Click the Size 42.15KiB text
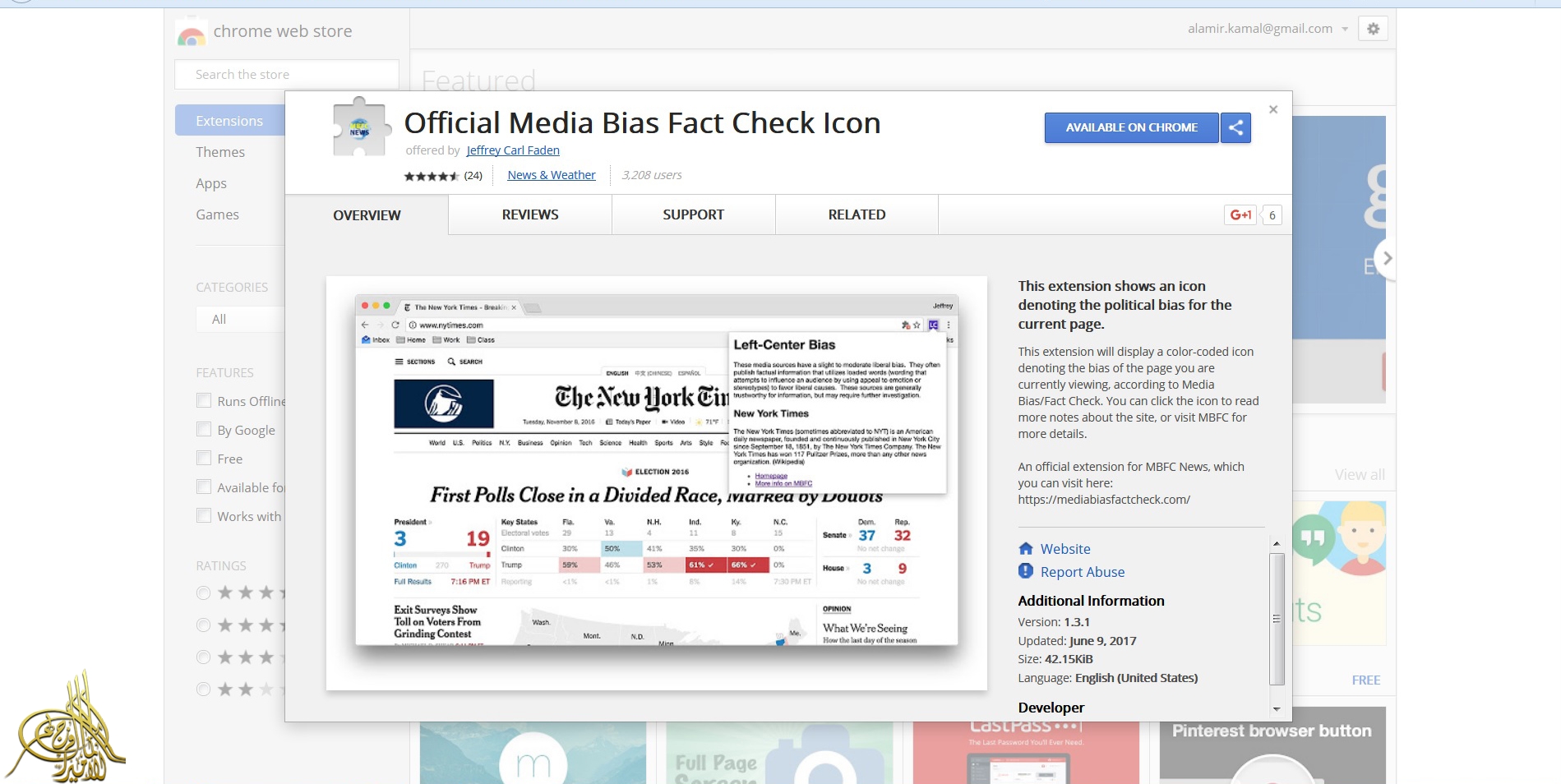This screenshot has width=1561, height=784. (x=1055, y=659)
